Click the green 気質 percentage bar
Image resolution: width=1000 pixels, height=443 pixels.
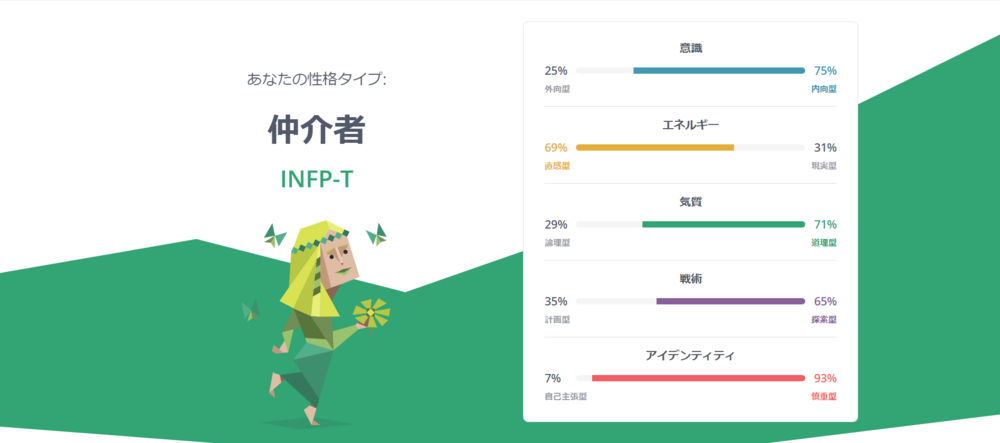pos(723,224)
